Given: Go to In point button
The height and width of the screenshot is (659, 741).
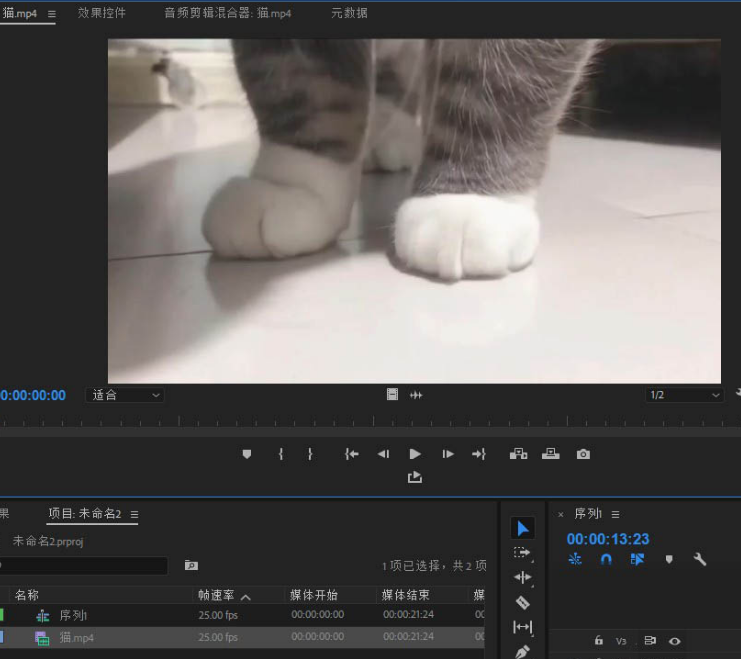Looking at the screenshot, I should [x=352, y=454].
